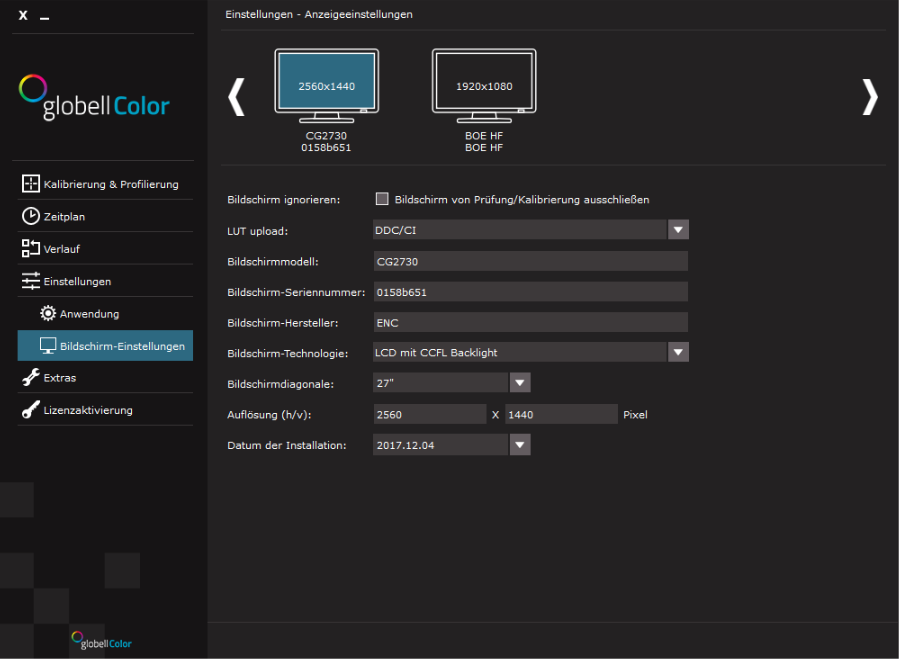Image resolution: width=899 pixels, height=659 pixels.
Task: Click the Bildschirmmodell input field
Action: 530,261
